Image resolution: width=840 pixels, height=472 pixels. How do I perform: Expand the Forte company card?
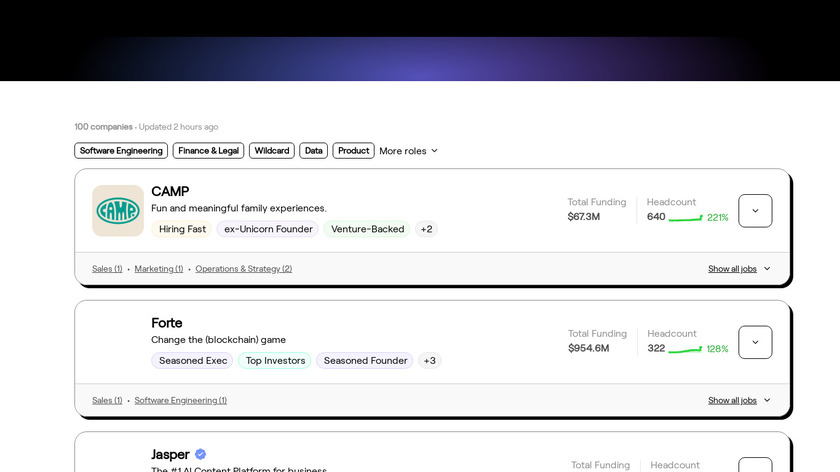point(755,342)
